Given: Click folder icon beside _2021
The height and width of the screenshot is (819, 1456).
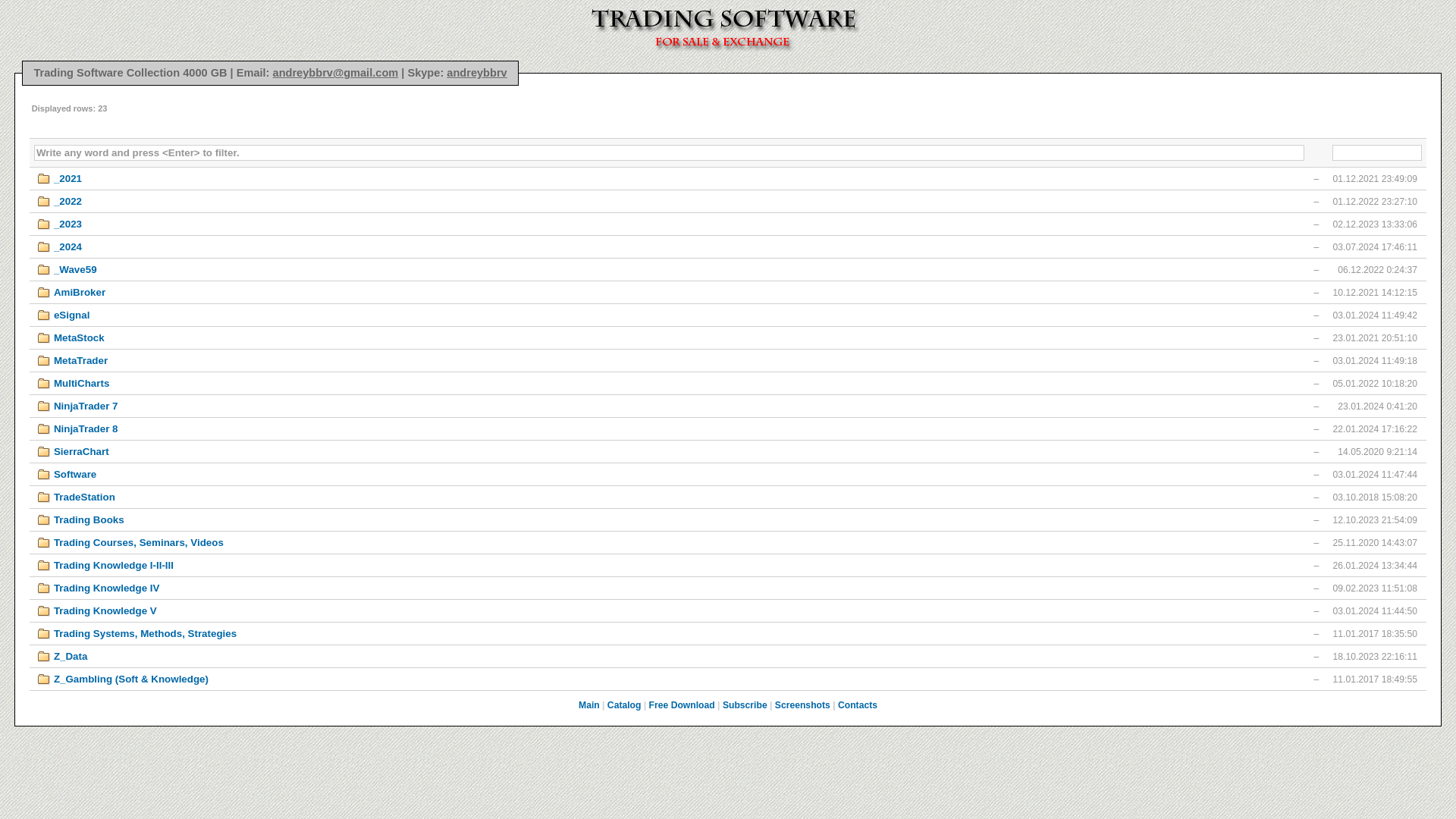Looking at the screenshot, I should coord(43,179).
